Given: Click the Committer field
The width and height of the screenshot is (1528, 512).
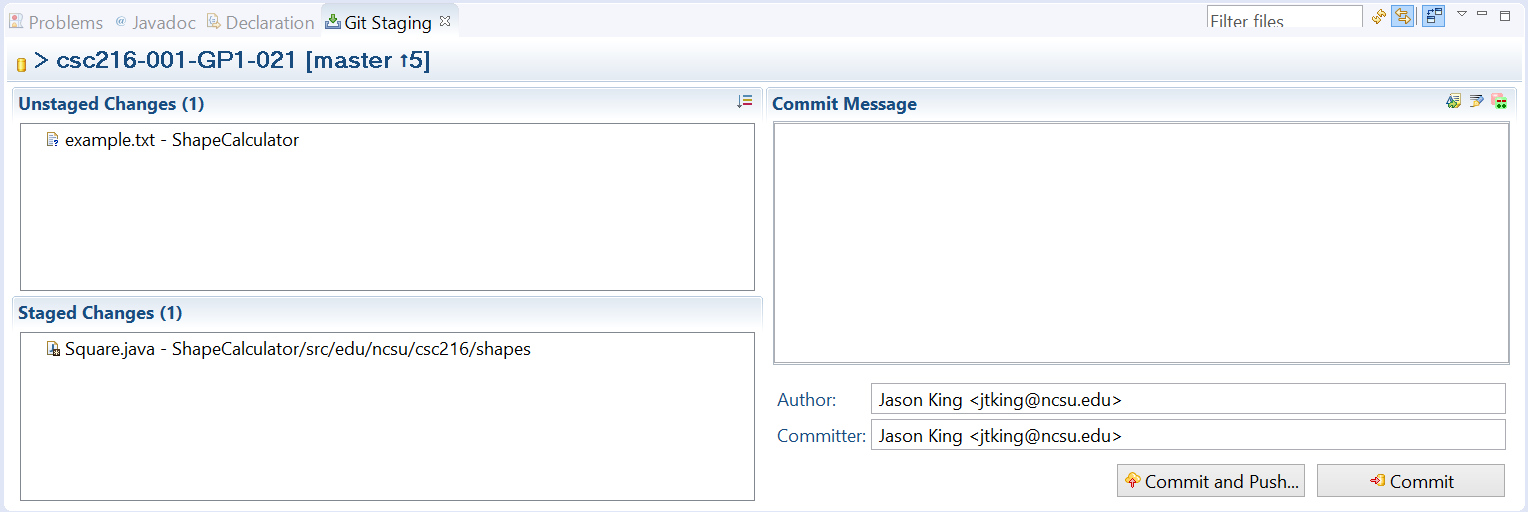Looking at the screenshot, I should tap(1188, 435).
